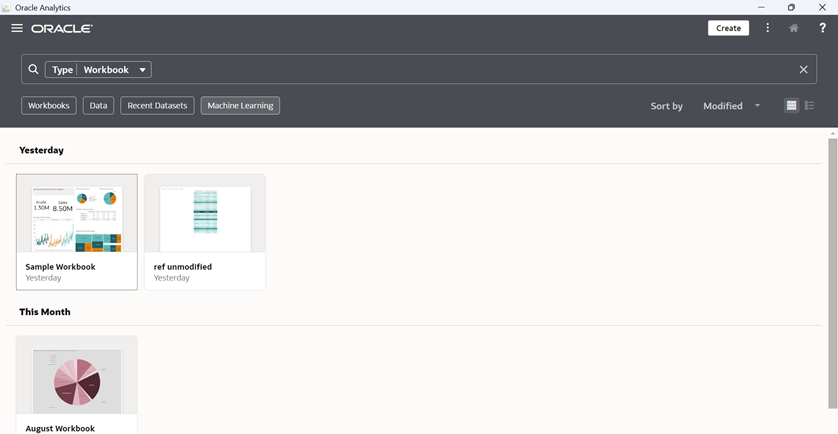Click the 'August Workbook' title text

click(x=60, y=428)
